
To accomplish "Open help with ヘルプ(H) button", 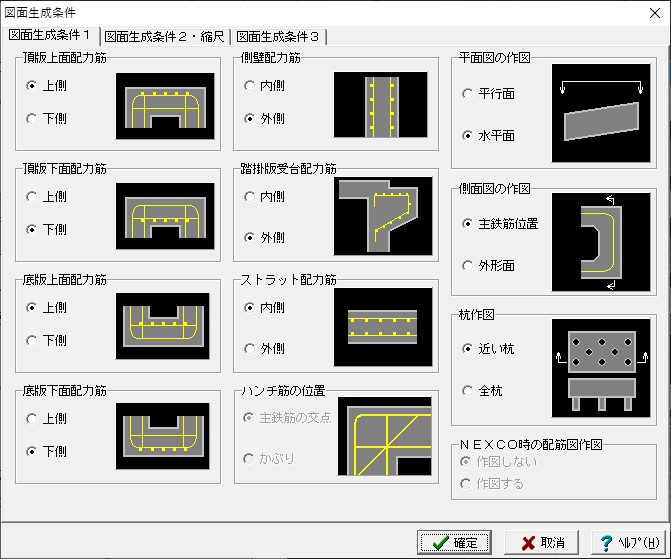I will [629, 543].
